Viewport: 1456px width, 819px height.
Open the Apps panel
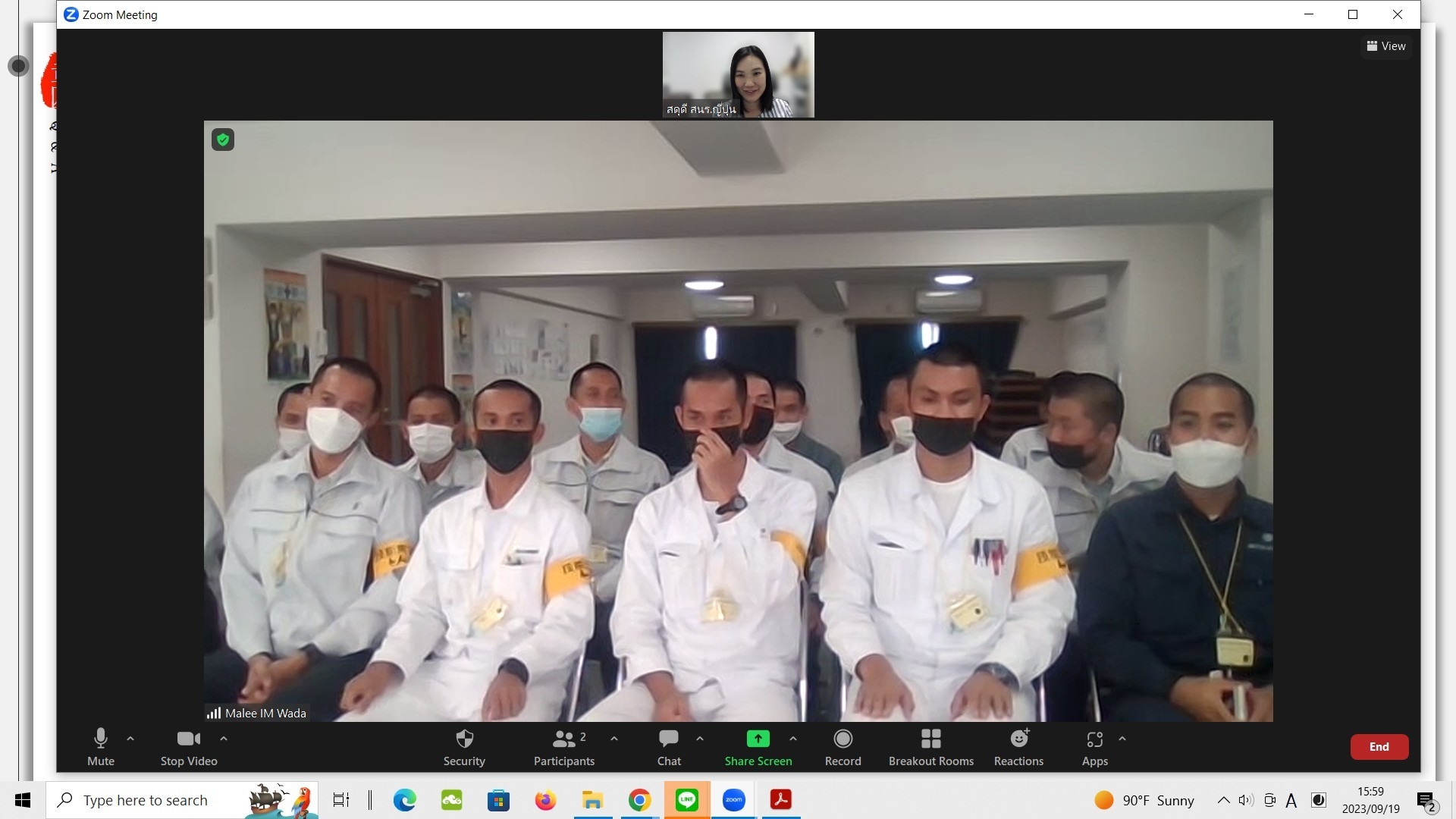tap(1094, 747)
